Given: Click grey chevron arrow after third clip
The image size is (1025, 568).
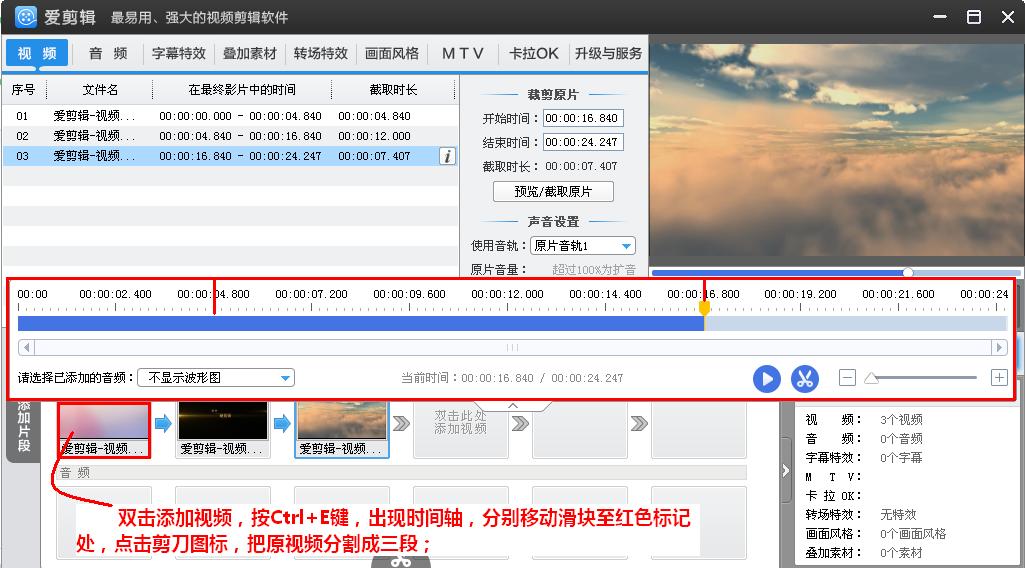Looking at the screenshot, I should coord(401,424).
